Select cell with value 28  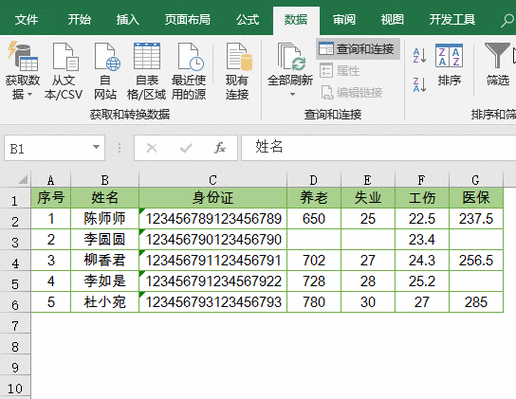tap(368, 281)
